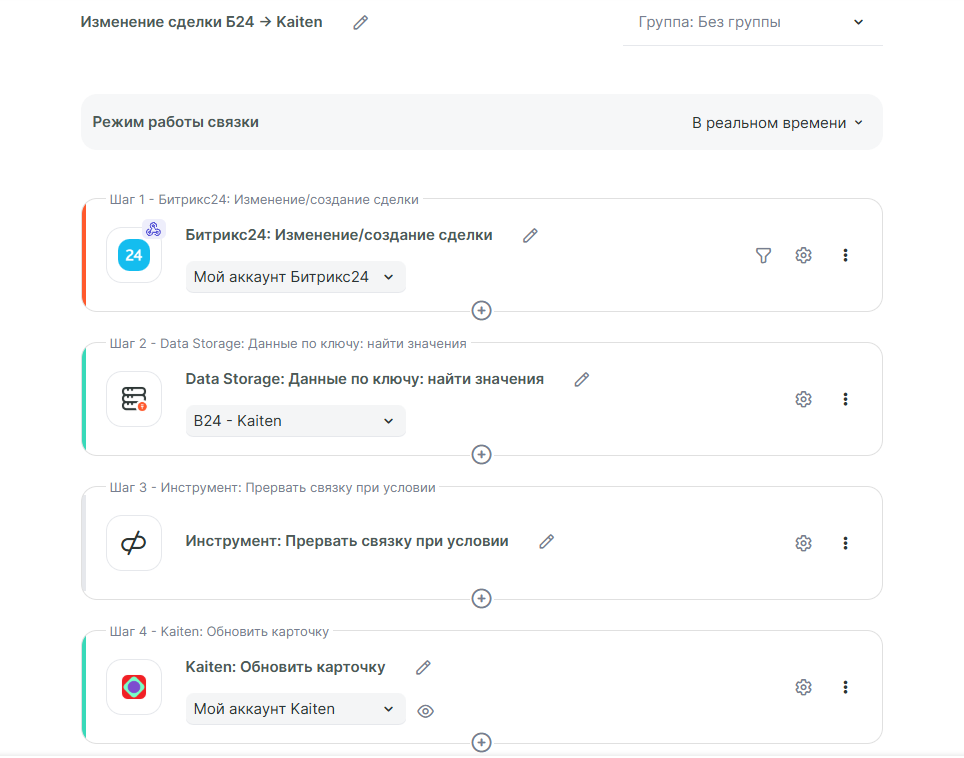Click the Data Storage database icon

[133, 399]
